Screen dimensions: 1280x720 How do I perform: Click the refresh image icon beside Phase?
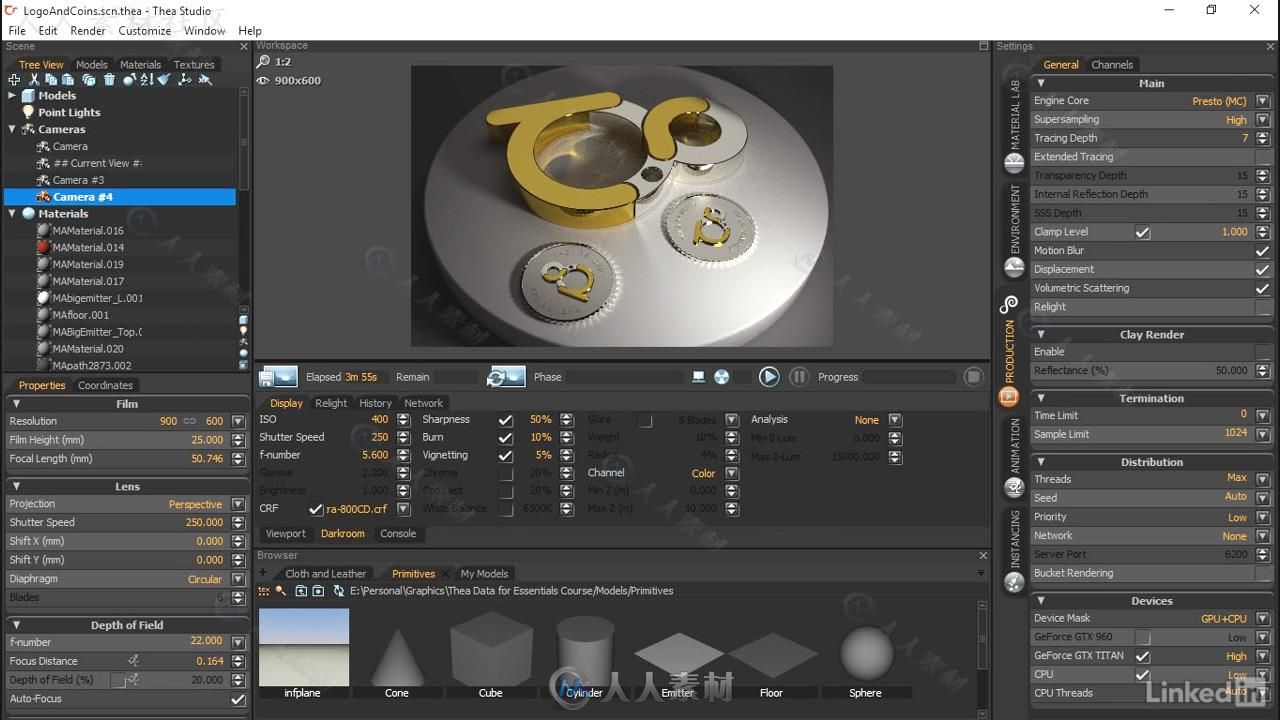point(506,377)
